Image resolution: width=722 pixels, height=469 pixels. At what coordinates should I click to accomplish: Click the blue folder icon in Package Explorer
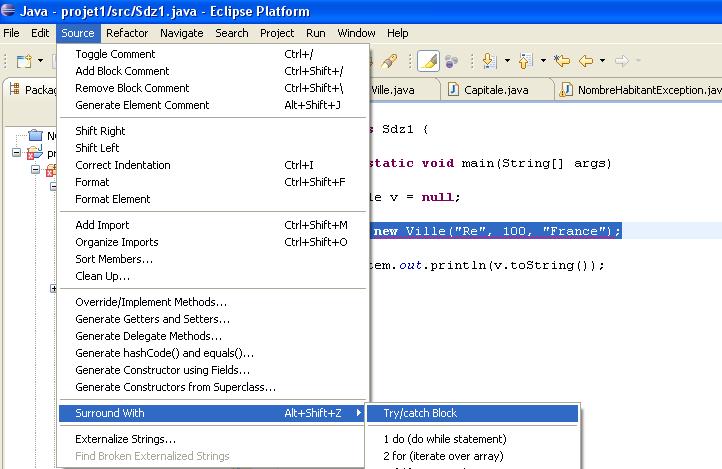pos(35,135)
